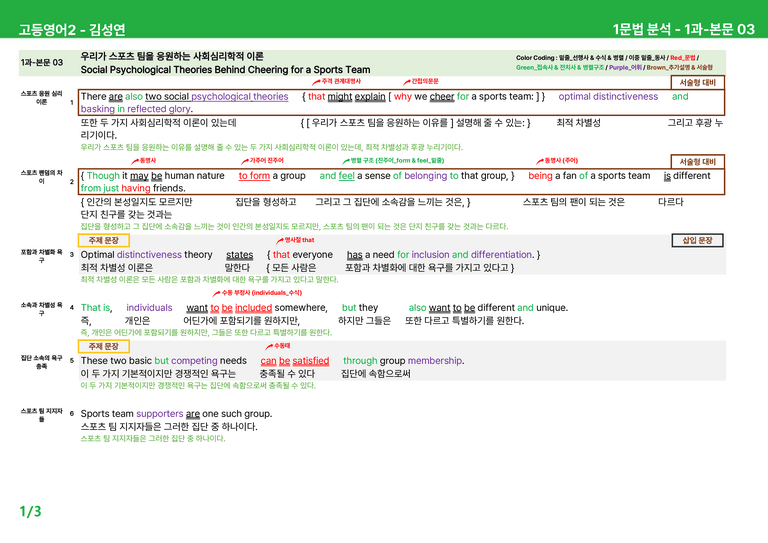Image resolution: width=768 pixels, height=543 pixels.
Task: Click the phrase 'basking in reflected glory'
Action: tap(136, 109)
